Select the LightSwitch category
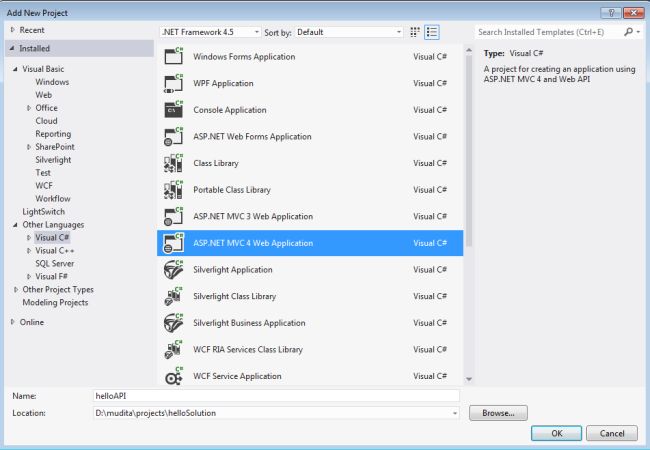The height and width of the screenshot is (450, 650). click(44, 211)
